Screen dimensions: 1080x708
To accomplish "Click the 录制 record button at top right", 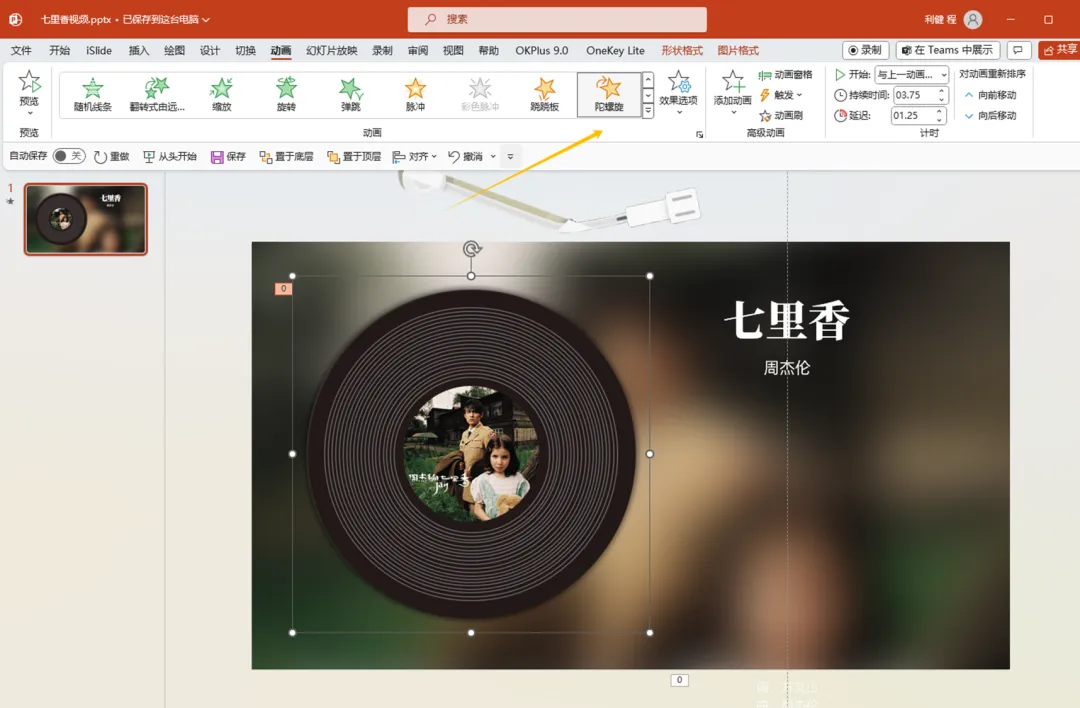I will tap(865, 50).
